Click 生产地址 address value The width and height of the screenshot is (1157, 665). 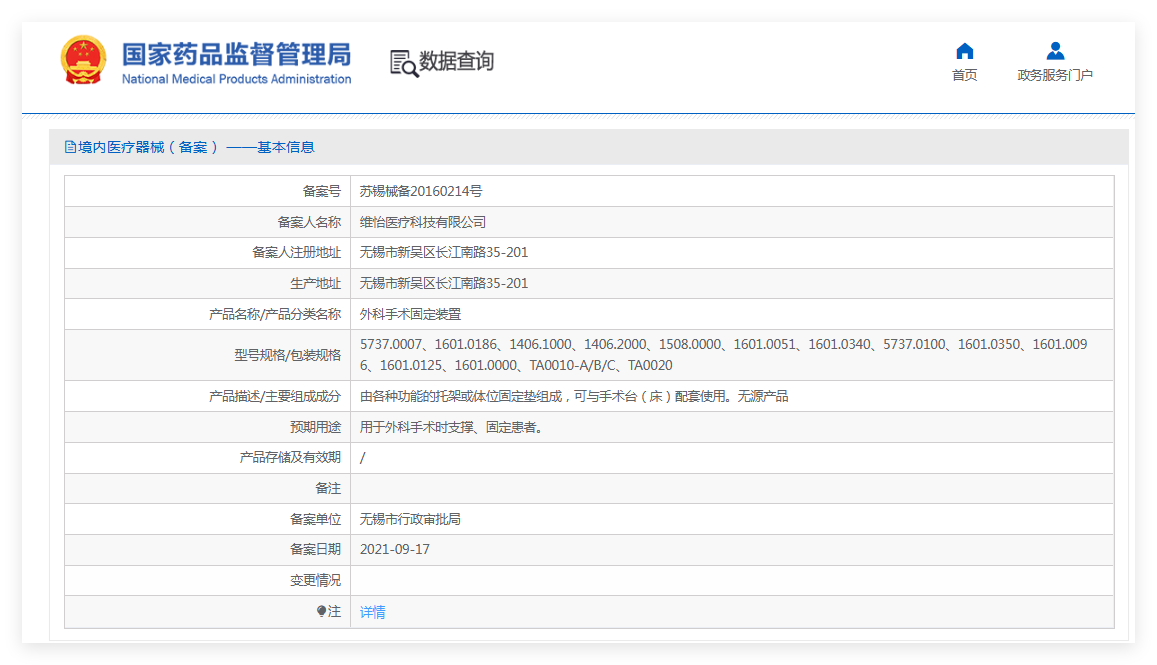pos(443,283)
